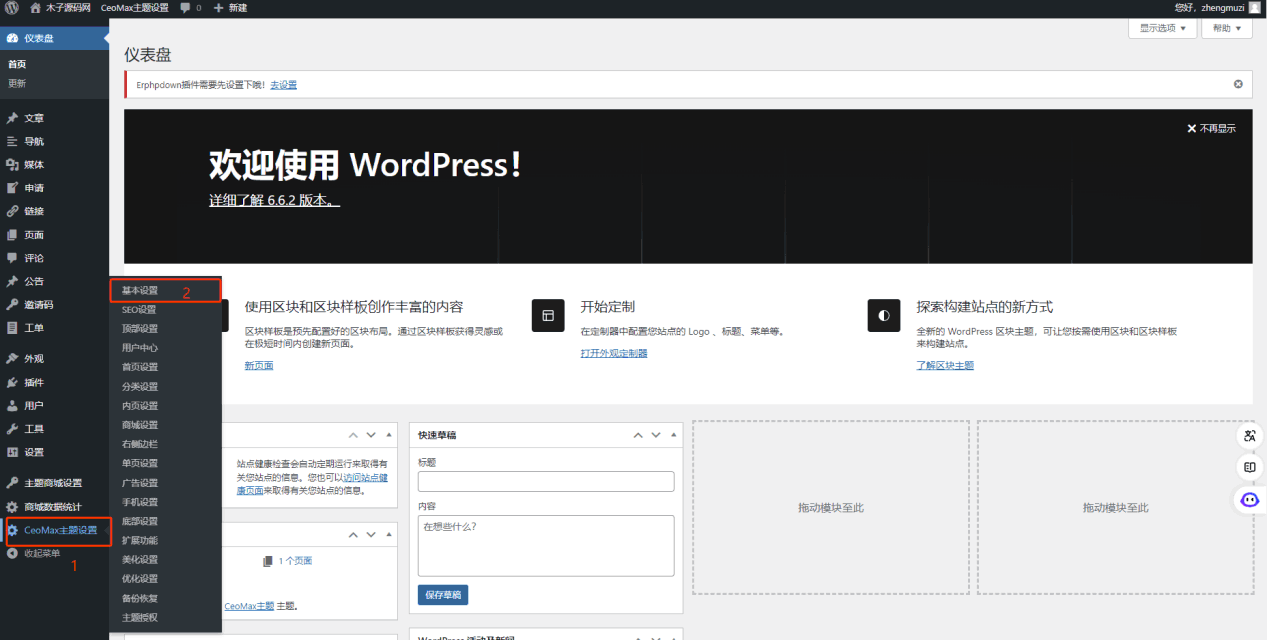
Task: Open the 更新 submenu under 仪表盘
Action: coord(17,83)
